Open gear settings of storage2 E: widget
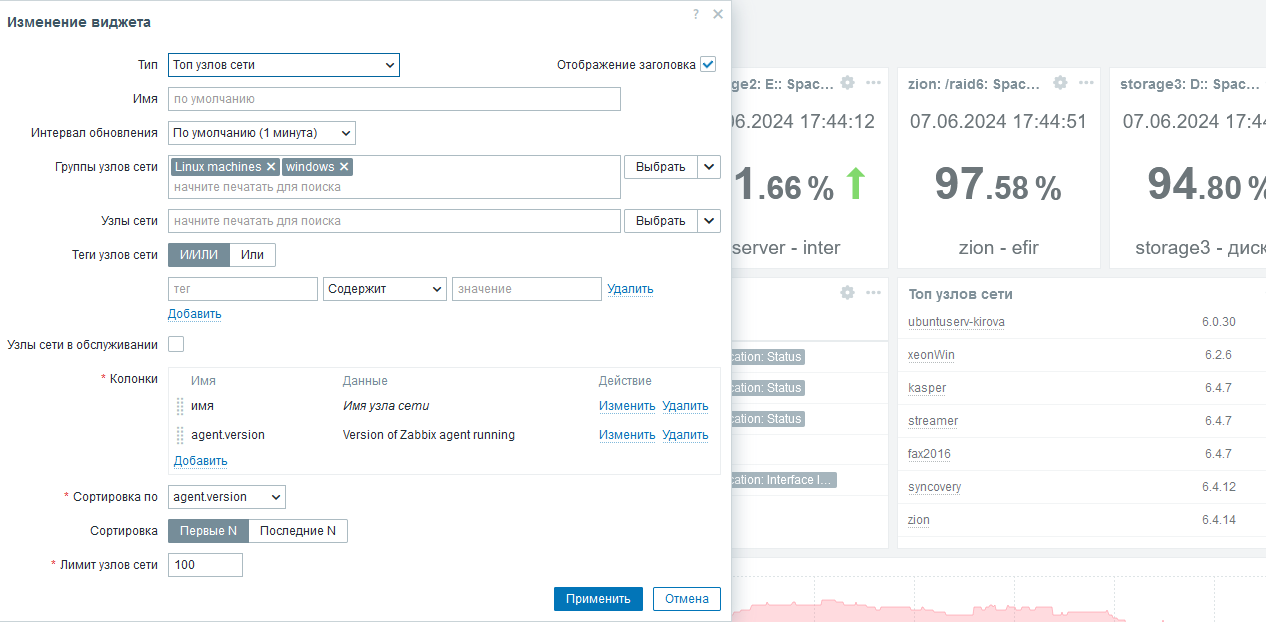 (x=848, y=83)
